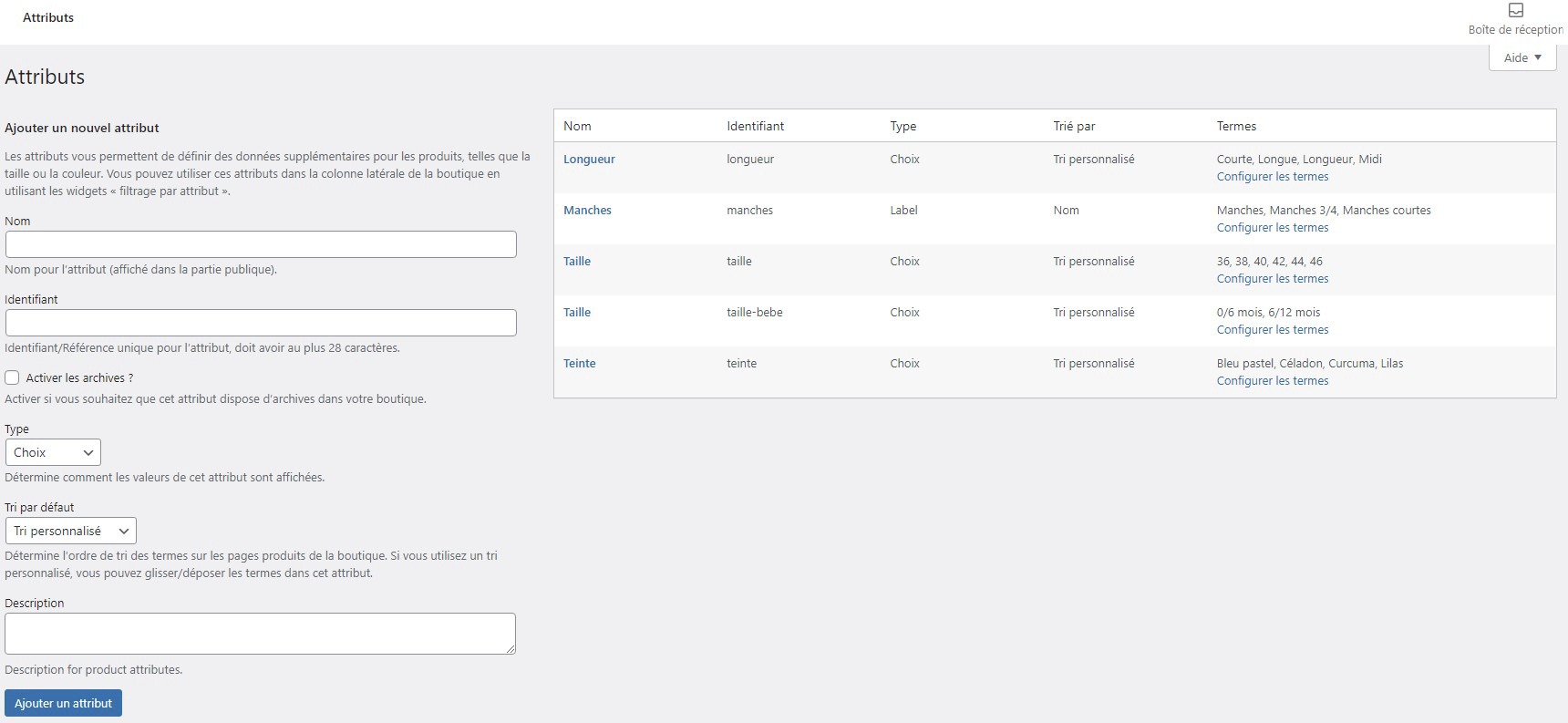Open the Boîte de réception inbox icon

tap(1515, 12)
